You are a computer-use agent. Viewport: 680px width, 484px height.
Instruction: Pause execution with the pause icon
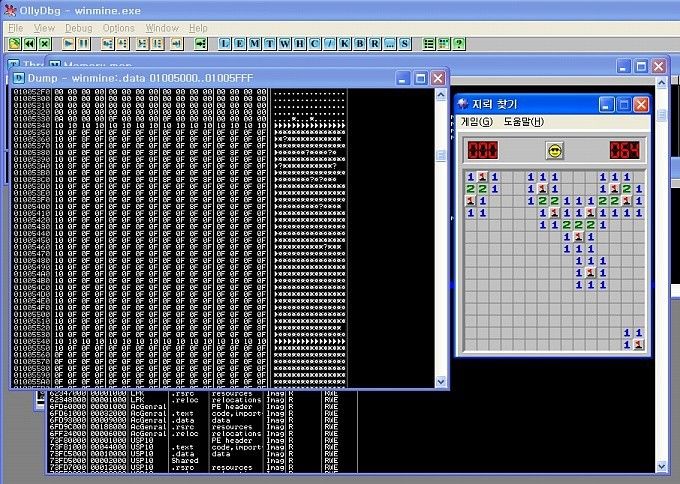[x=84, y=43]
